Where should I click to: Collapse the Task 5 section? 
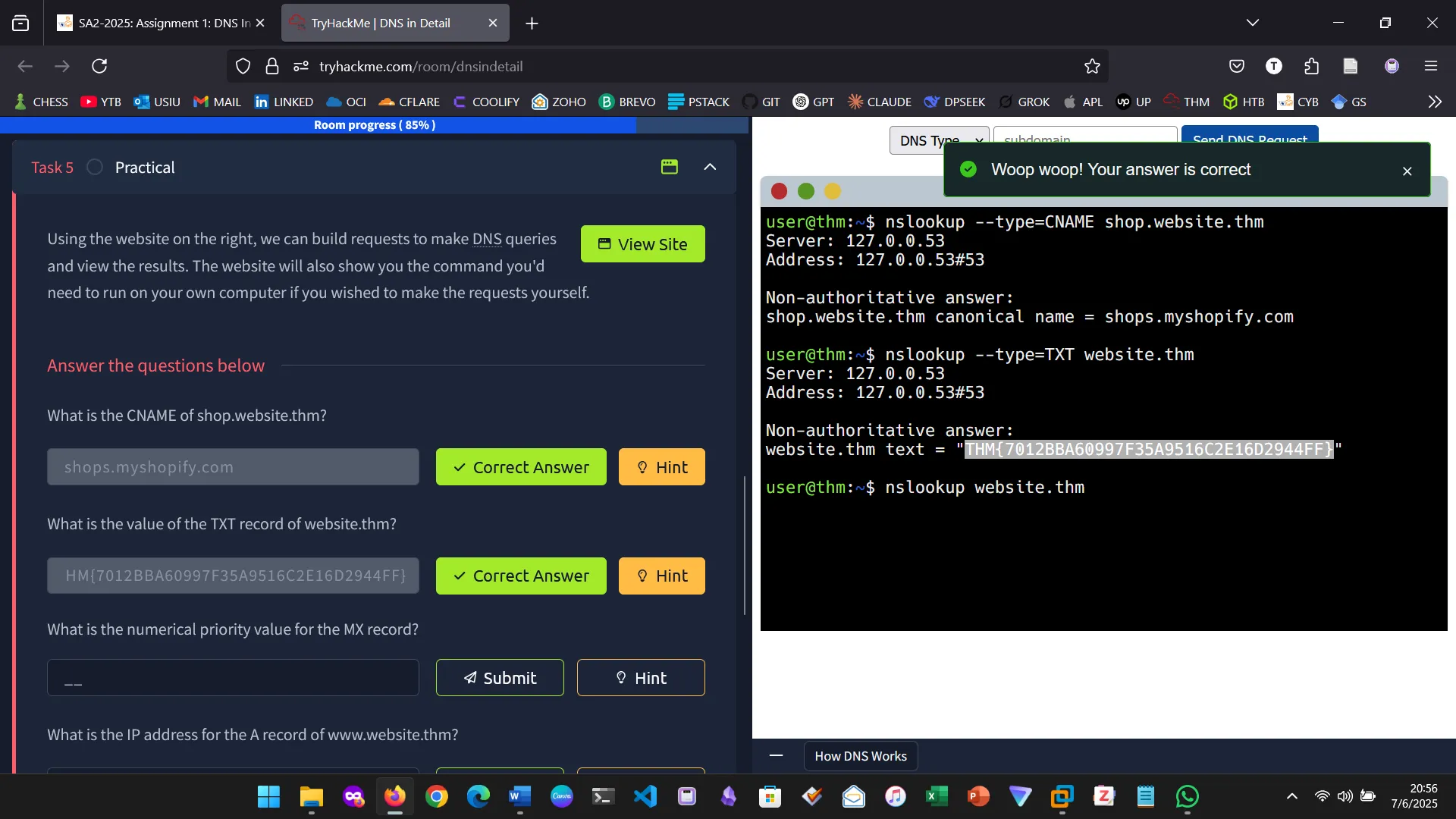pyautogui.click(x=710, y=167)
